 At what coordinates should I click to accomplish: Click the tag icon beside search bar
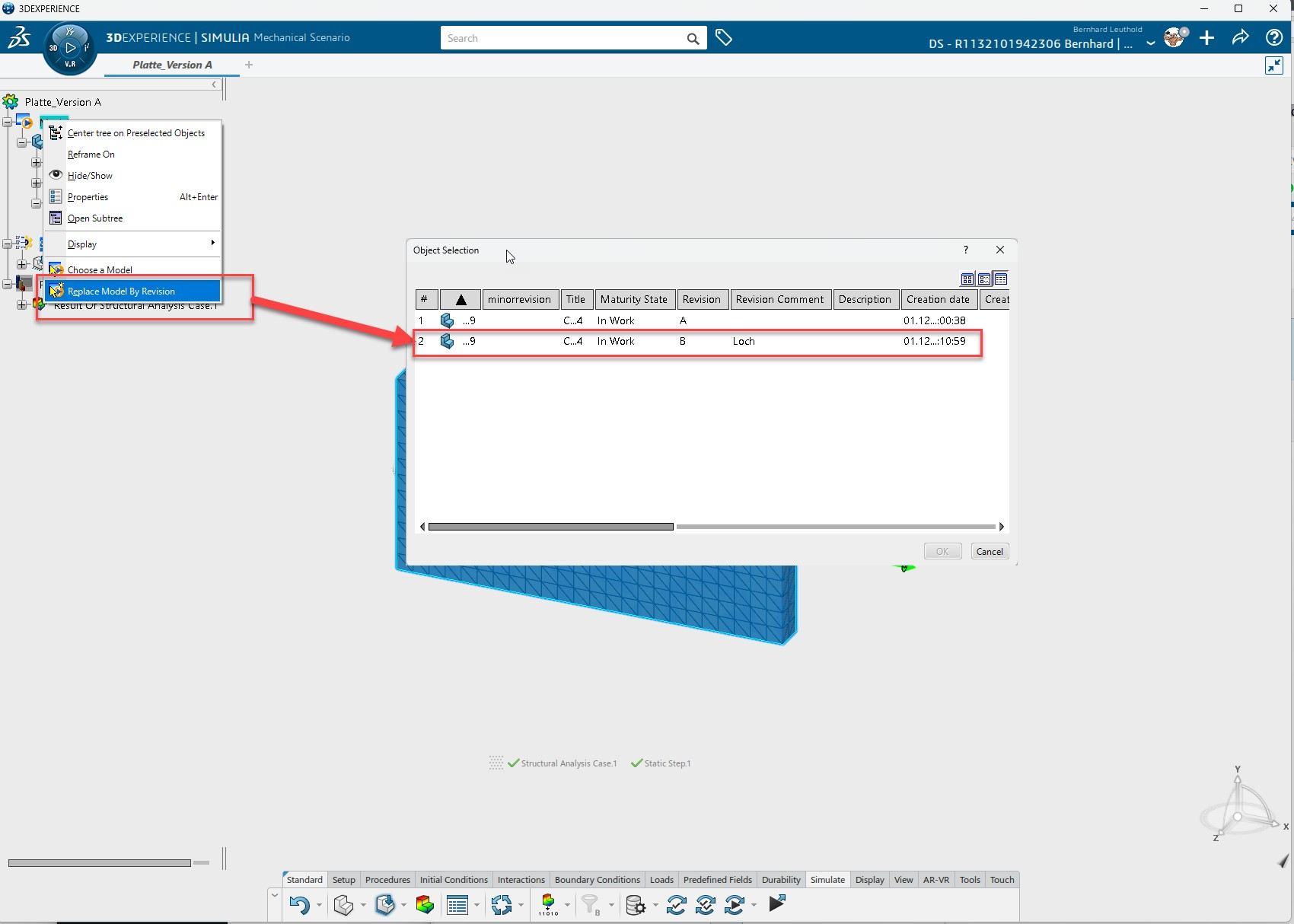click(x=724, y=38)
